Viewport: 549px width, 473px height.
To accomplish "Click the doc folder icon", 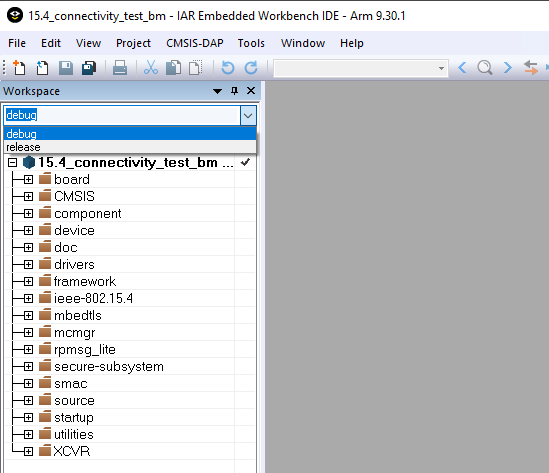I will 45,246.
